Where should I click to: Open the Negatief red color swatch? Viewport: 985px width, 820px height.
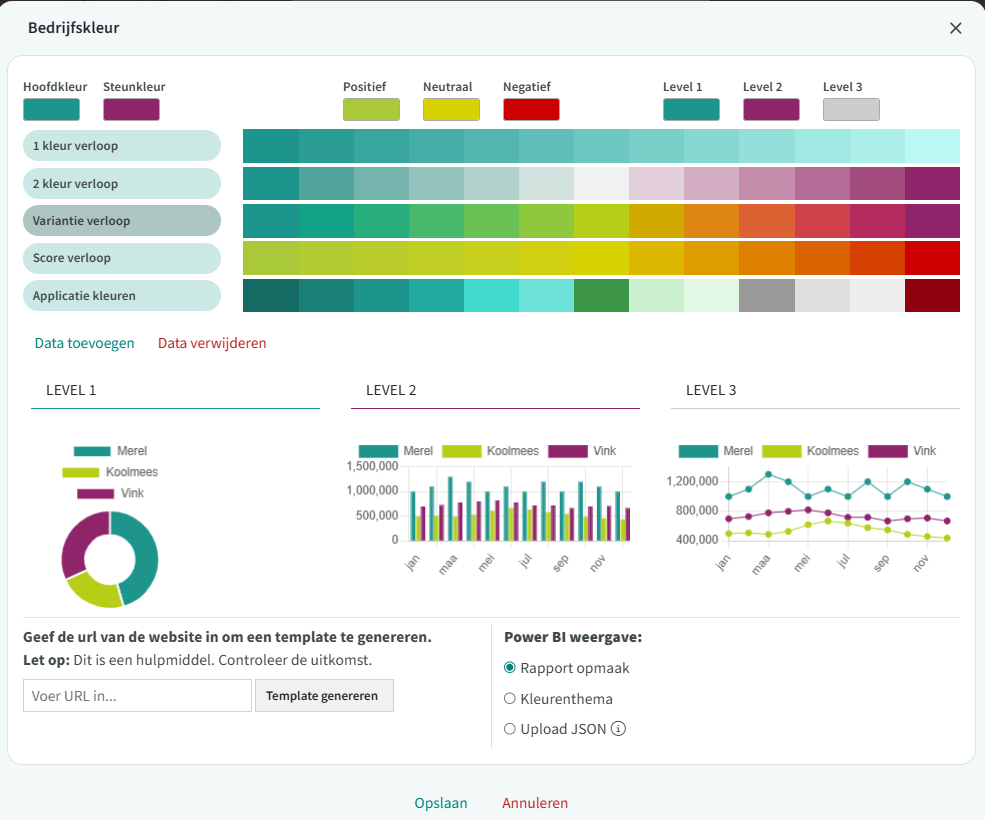[531, 109]
